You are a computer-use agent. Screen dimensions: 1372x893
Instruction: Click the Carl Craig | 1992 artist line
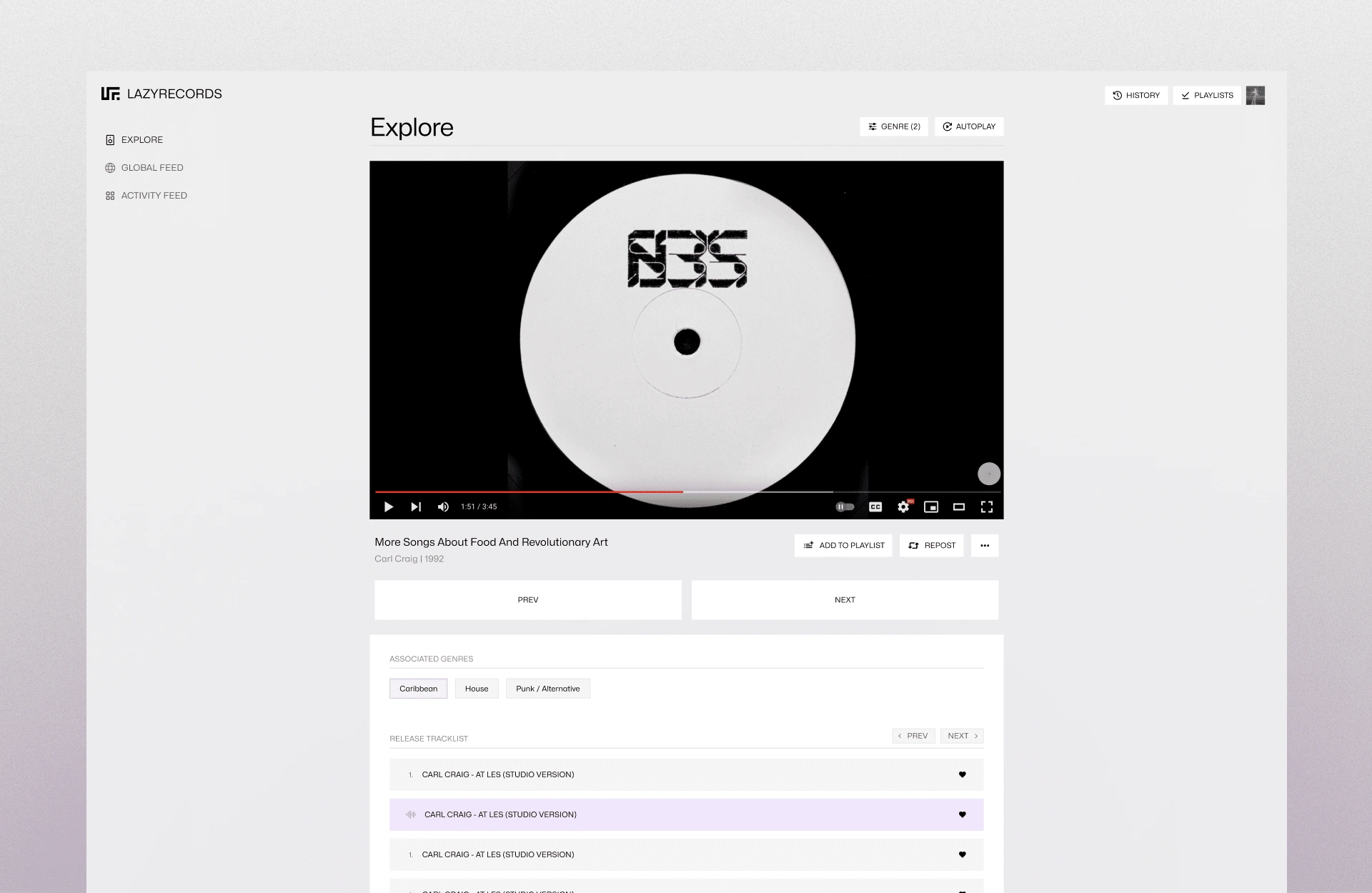[x=409, y=559]
